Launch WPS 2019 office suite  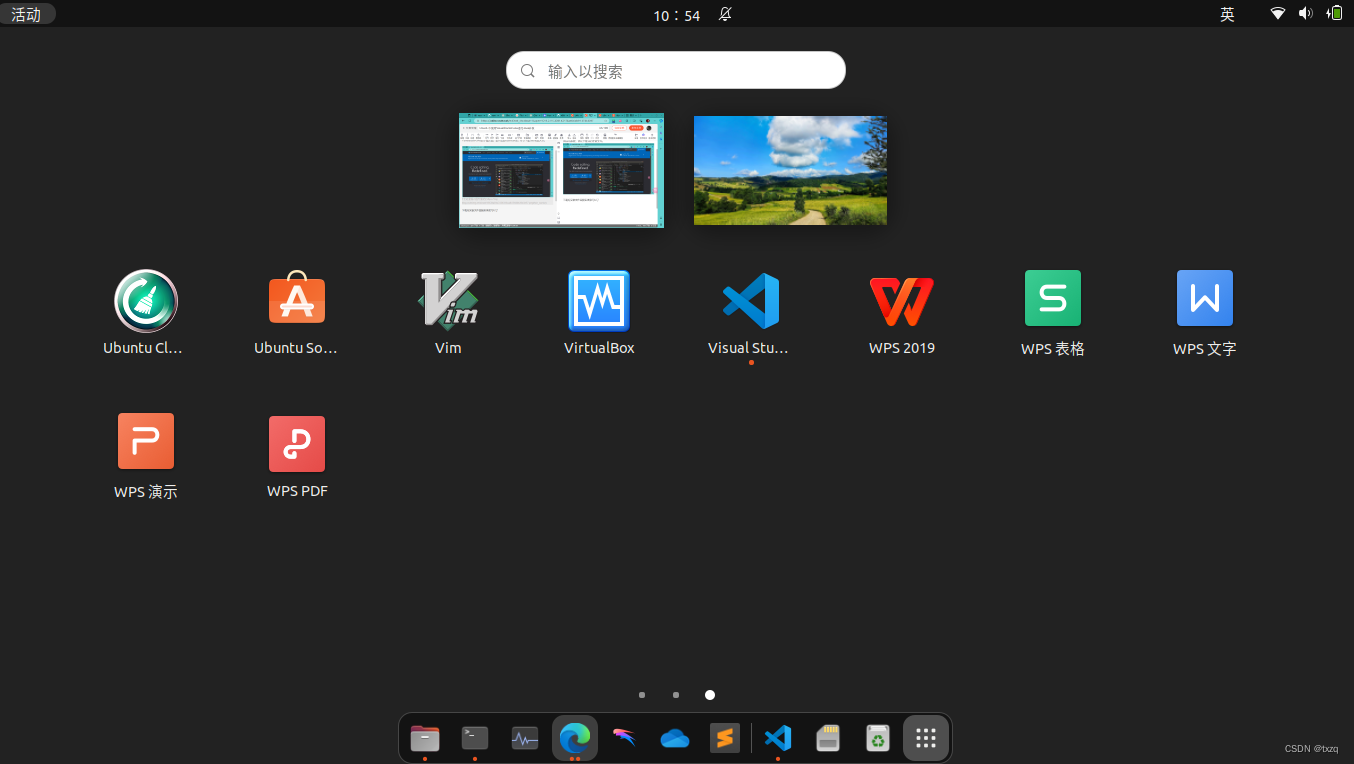pyautogui.click(x=902, y=301)
